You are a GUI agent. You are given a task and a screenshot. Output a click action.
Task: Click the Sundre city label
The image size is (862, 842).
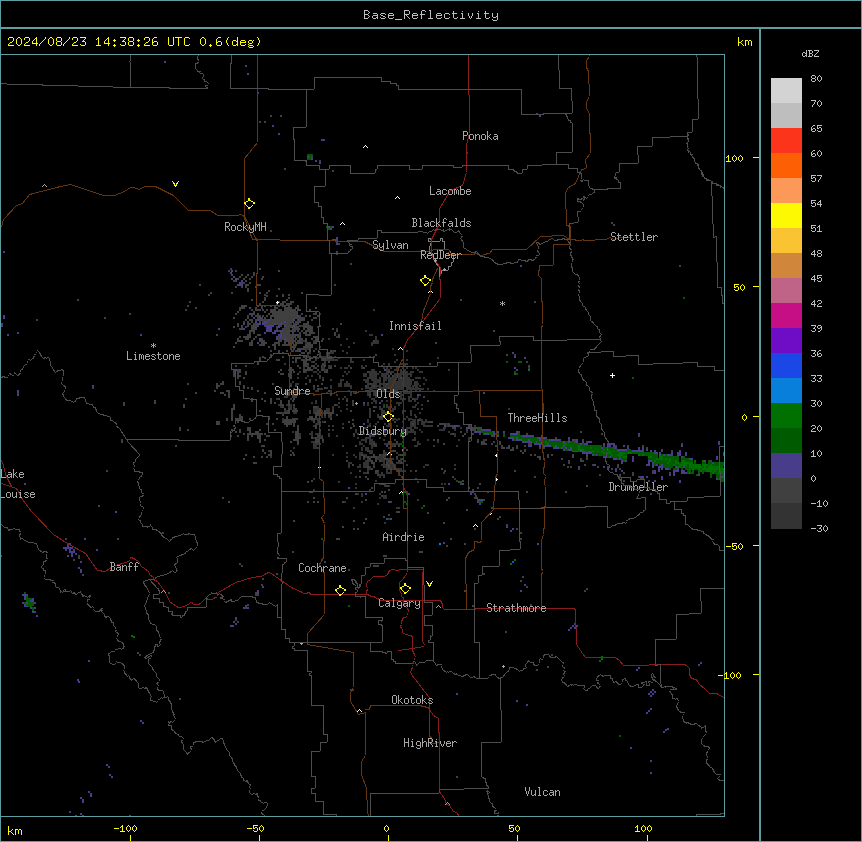[292, 391]
